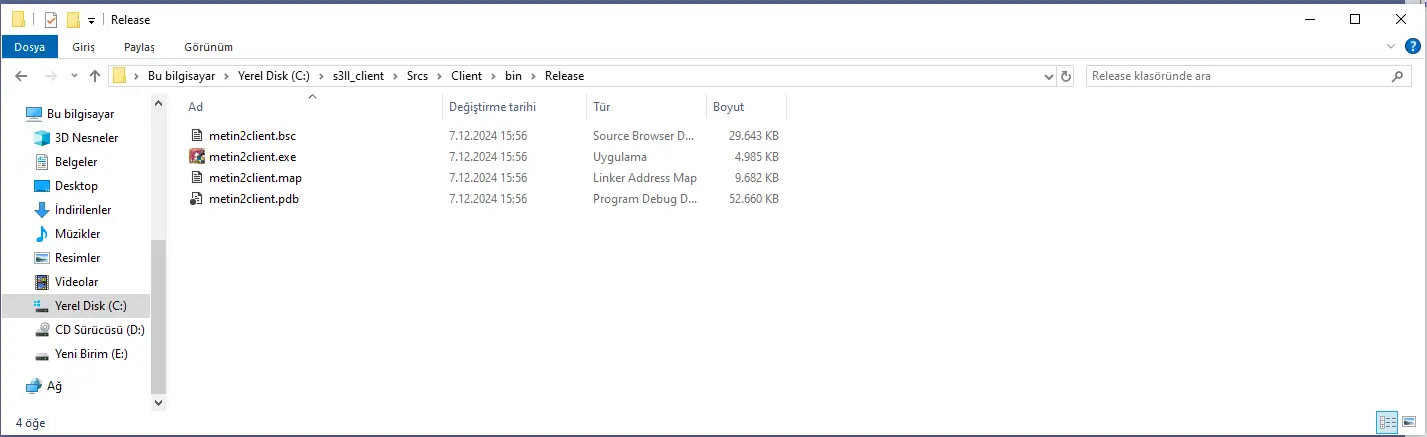Viewport: 1427px width, 437px height.
Task: Expand the chevron after 'Srcs' in the path
Action: point(440,76)
